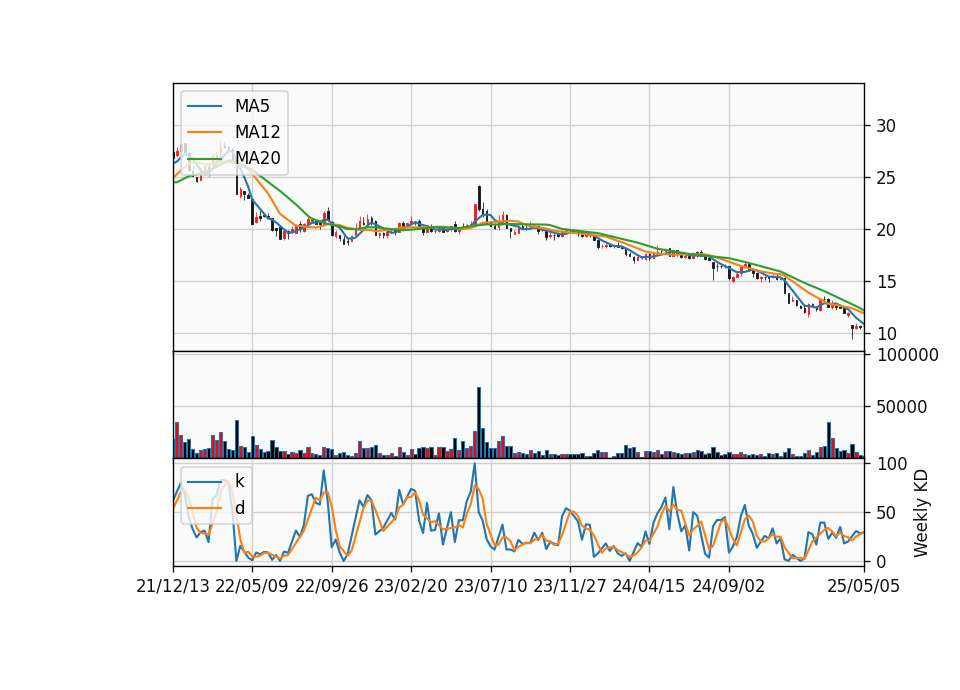Click the green MA20 legend line sample
The height and width of the screenshot is (690, 960).
point(204,158)
